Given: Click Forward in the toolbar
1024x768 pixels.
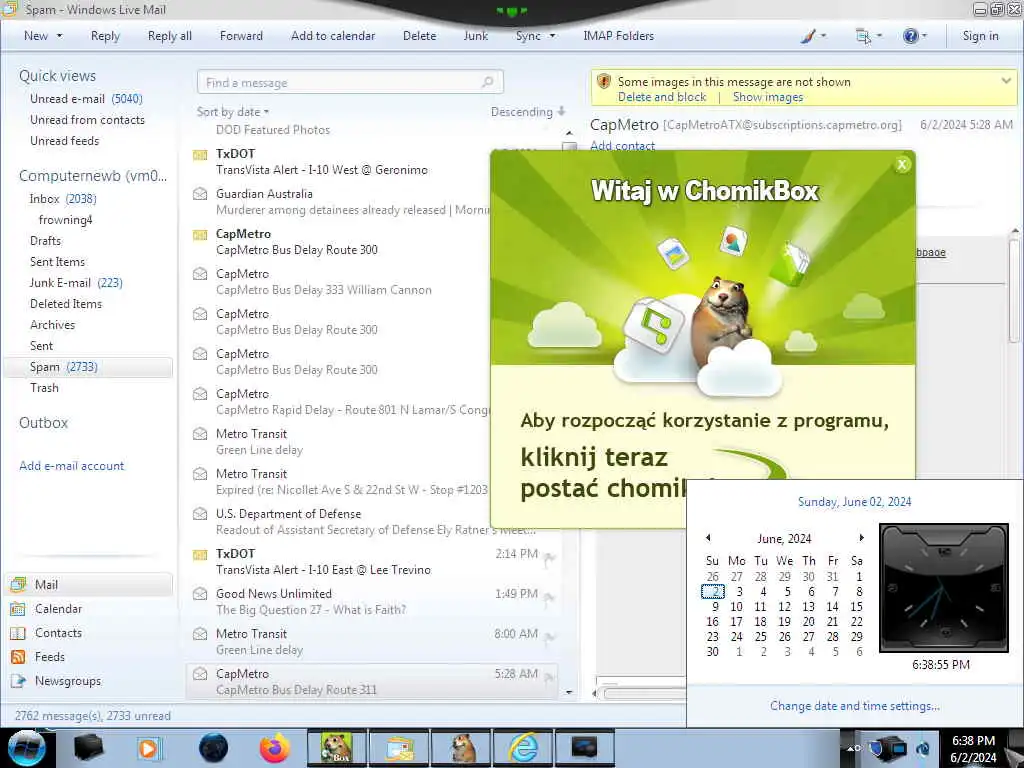Looking at the screenshot, I should (241, 36).
